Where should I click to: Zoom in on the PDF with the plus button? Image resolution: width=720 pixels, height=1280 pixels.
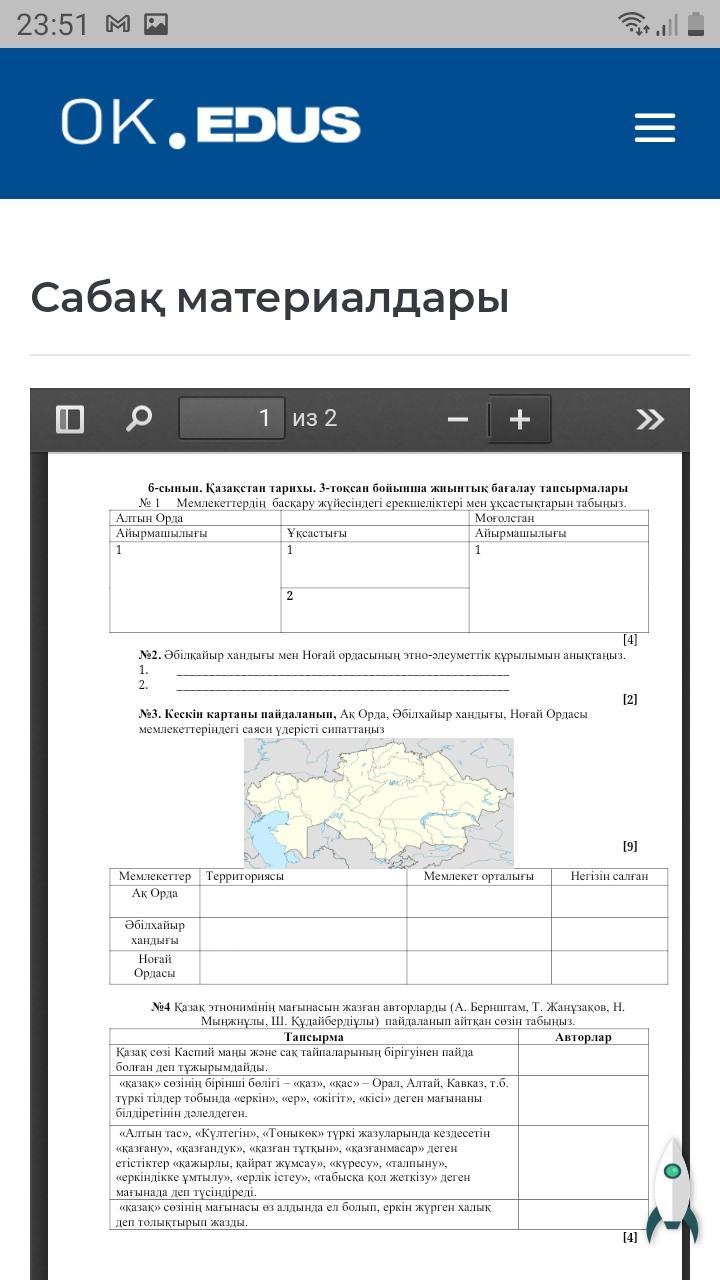coord(519,419)
